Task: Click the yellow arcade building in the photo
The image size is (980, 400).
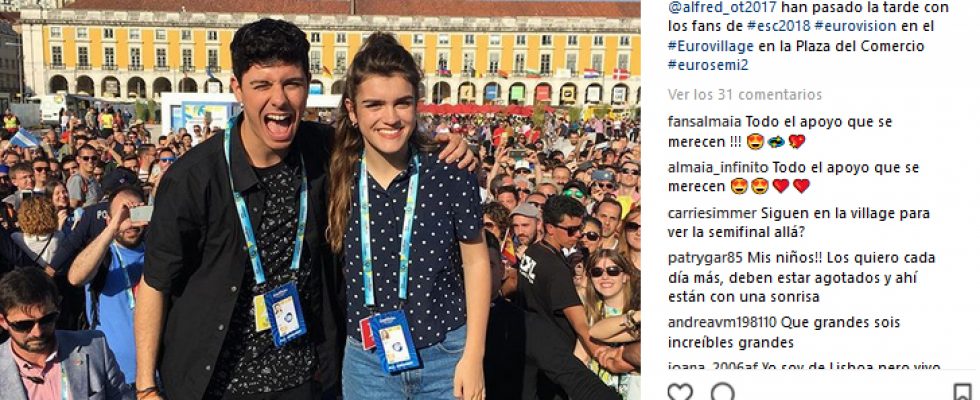Action: (330, 53)
